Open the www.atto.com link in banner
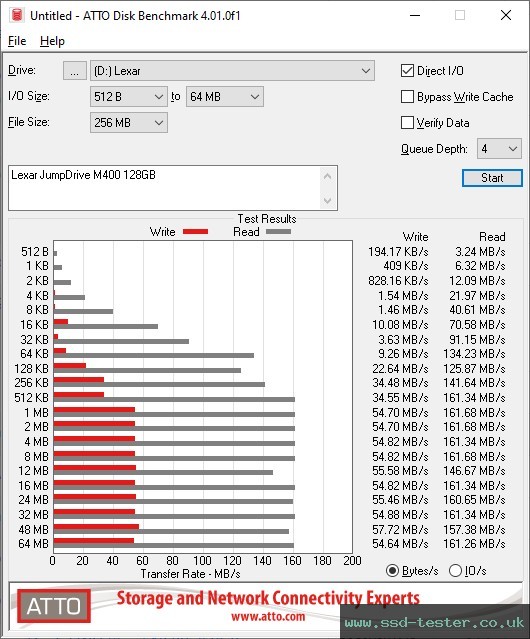530x639 pixels. (x=268, y=617)
